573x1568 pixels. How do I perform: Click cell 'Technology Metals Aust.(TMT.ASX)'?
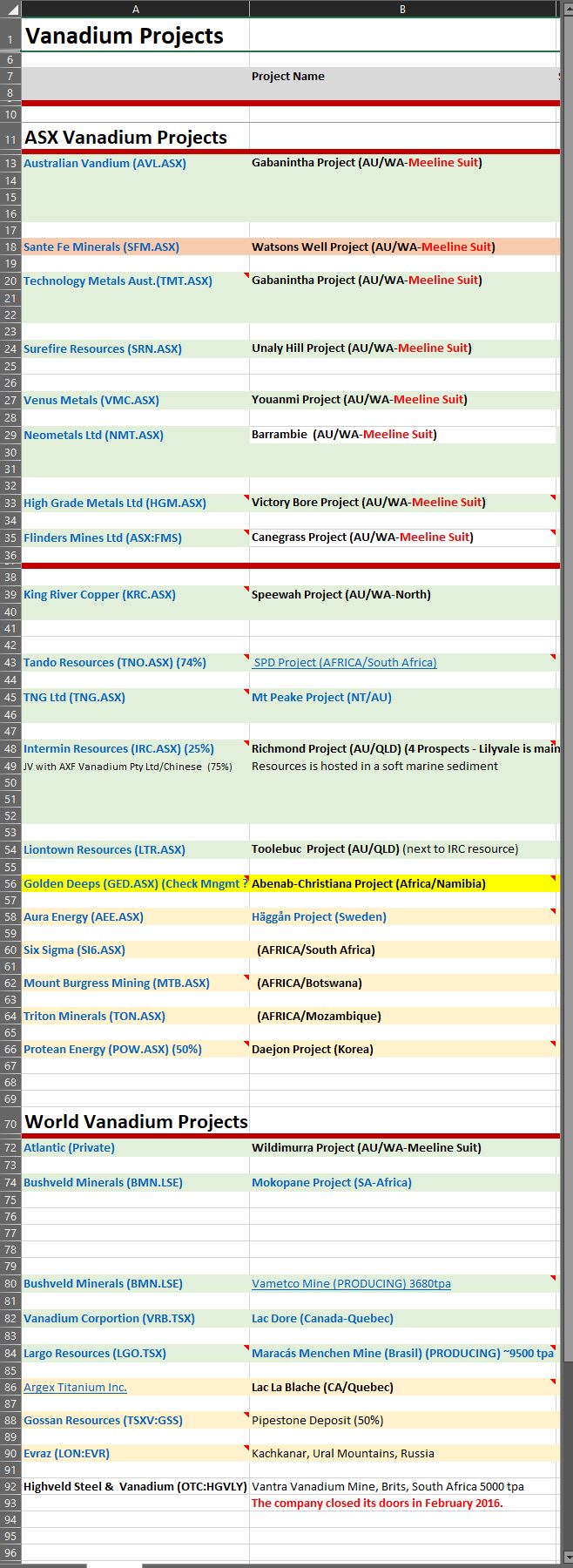[x=135, y=280]
